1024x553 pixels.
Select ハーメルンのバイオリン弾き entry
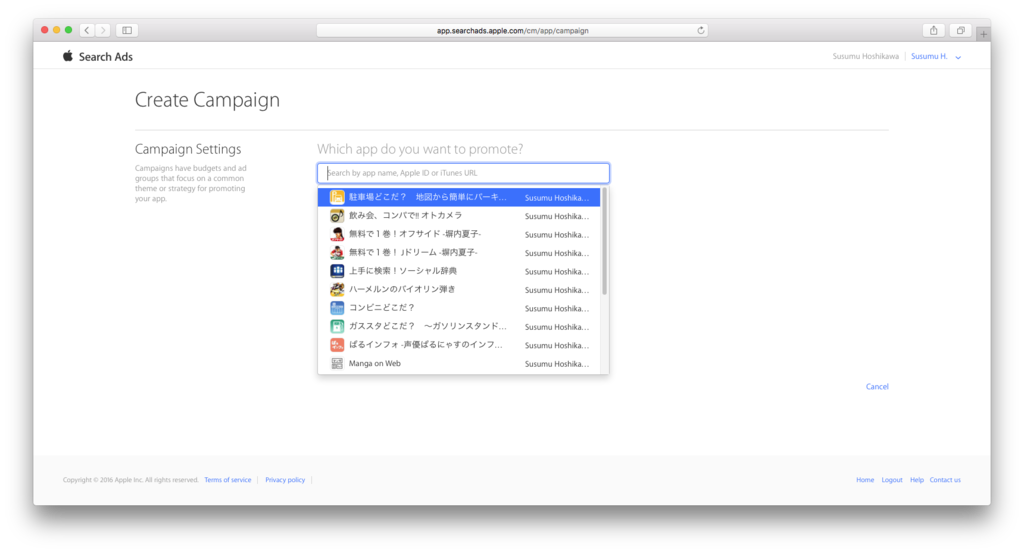(x=458, y=289)
